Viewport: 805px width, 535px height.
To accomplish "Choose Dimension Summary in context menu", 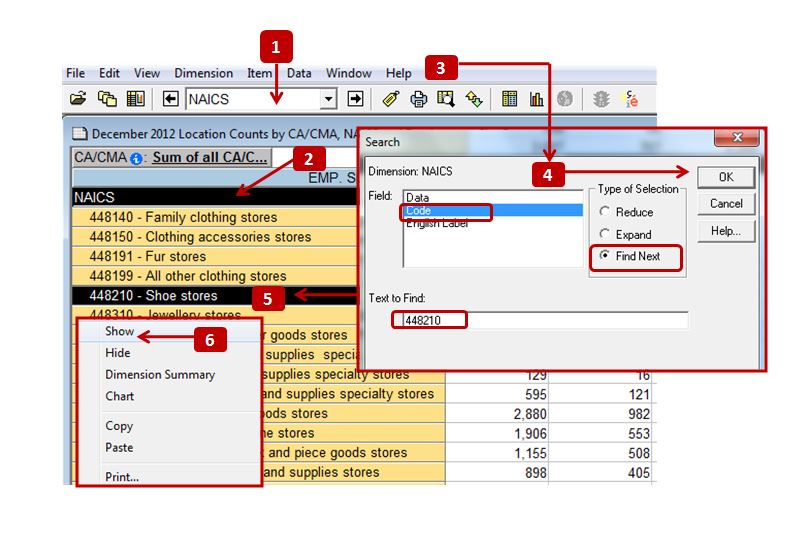I will click(160, 374).
